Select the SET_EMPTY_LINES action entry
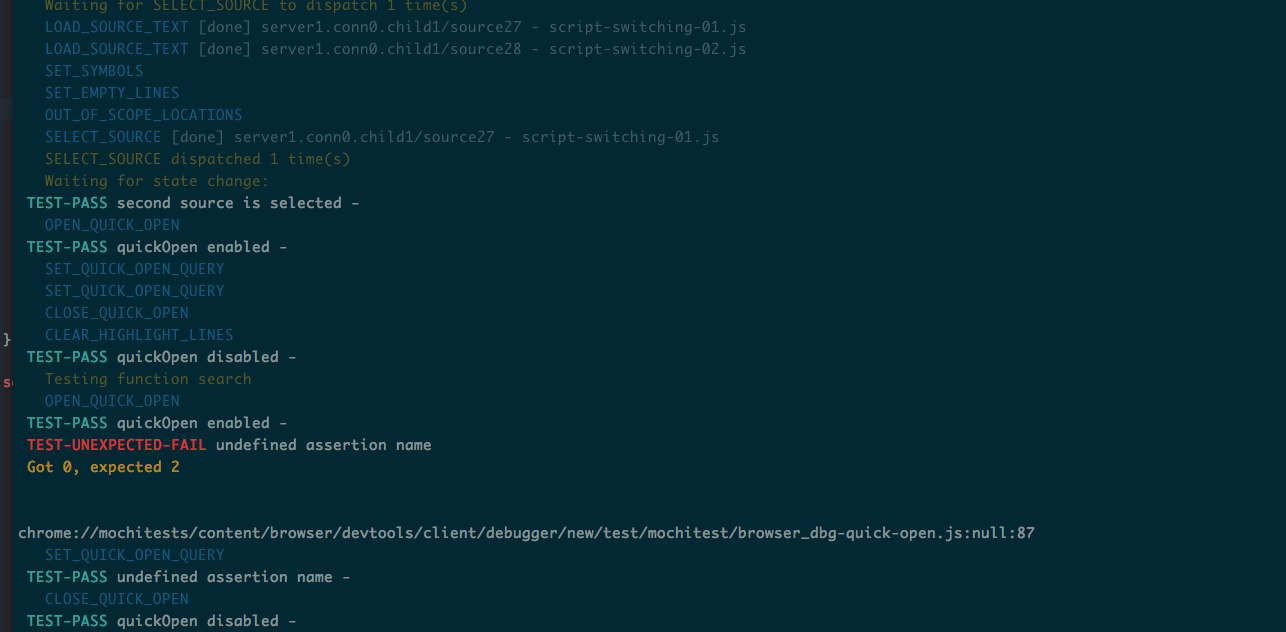The image size is (1286, 632). point(112,93)
